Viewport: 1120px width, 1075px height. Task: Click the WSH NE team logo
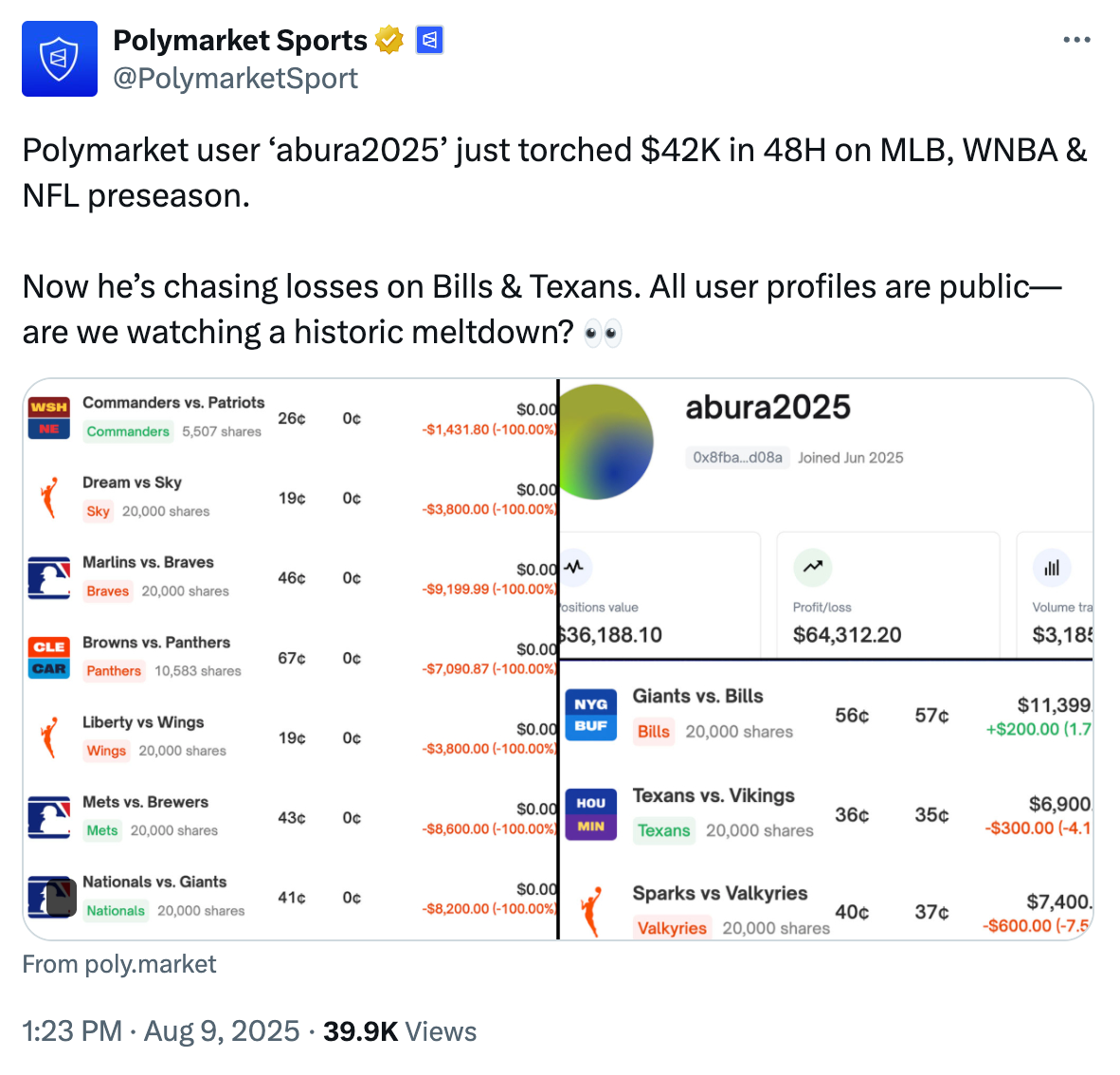(x=49, y=418)
